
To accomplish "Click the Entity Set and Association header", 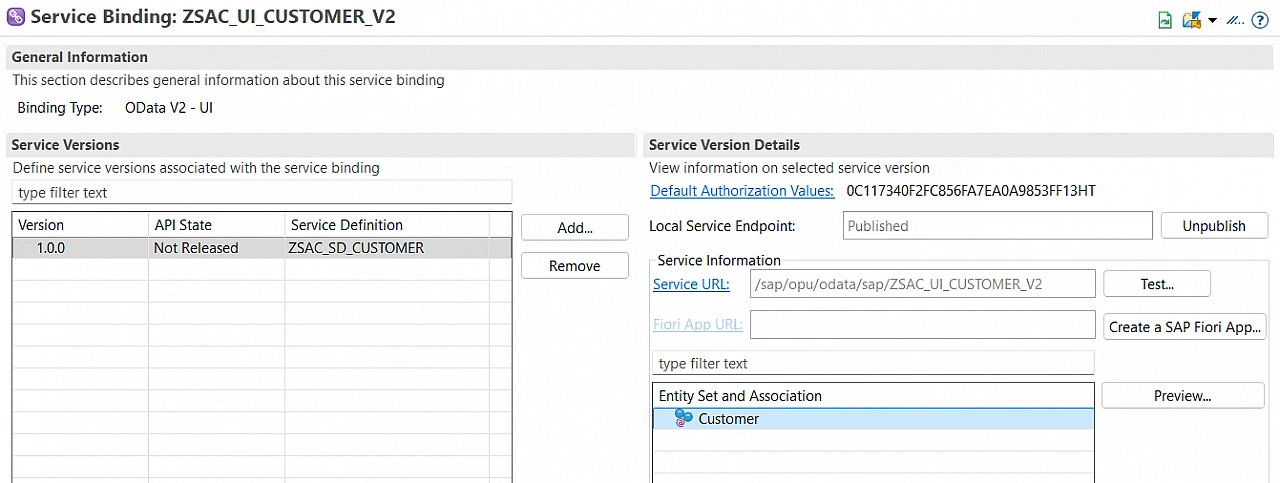I will [x=873, y=396].
